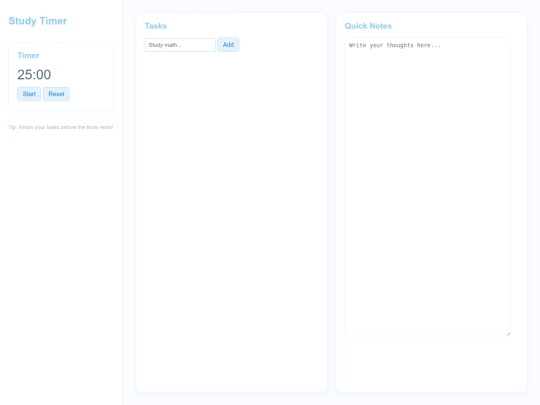Click the Tasks panel heading
Screen dimensions: 540x405
(x=156, y=26)
